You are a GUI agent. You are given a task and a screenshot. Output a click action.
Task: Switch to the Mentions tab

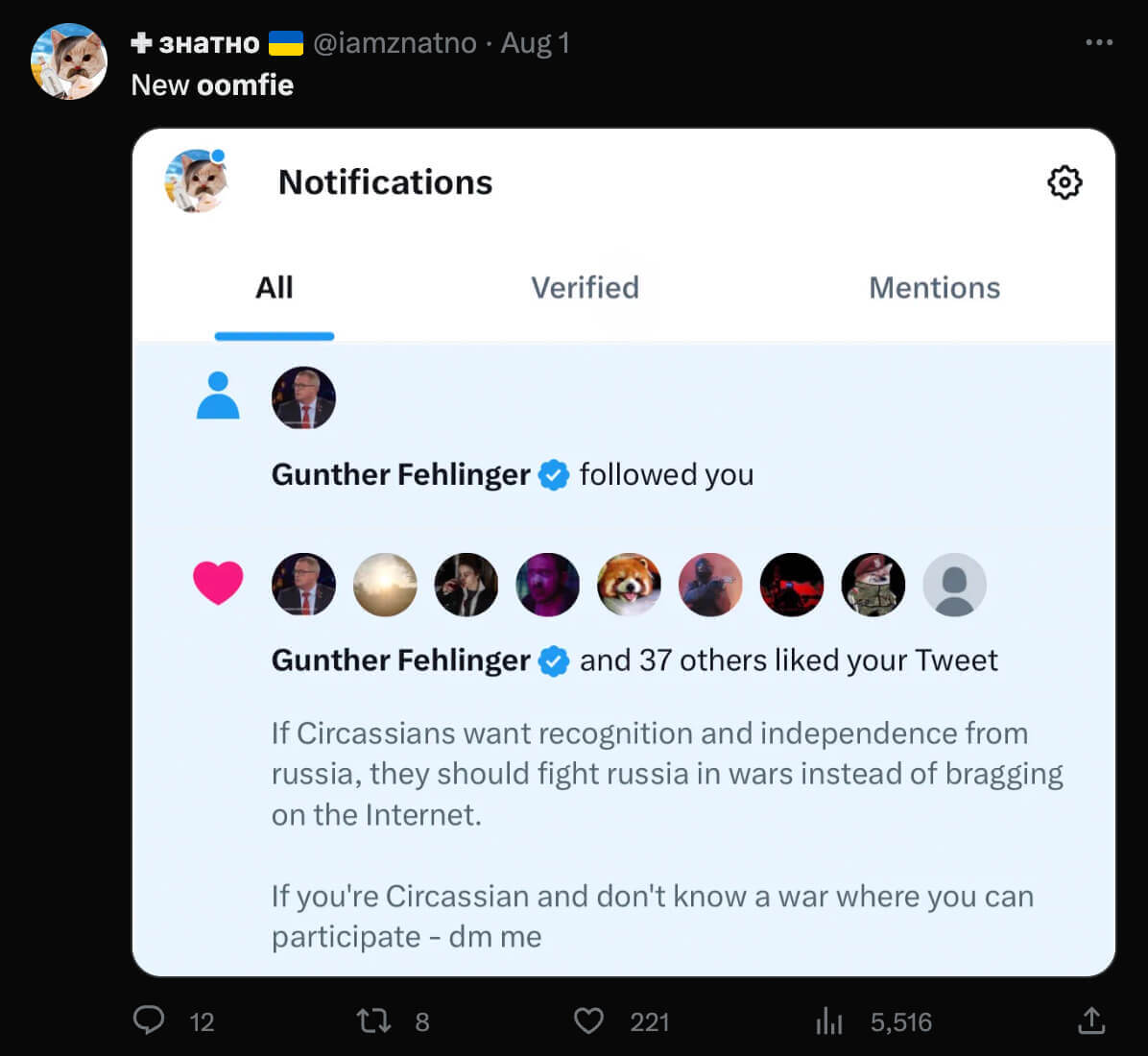pos(934,288)
